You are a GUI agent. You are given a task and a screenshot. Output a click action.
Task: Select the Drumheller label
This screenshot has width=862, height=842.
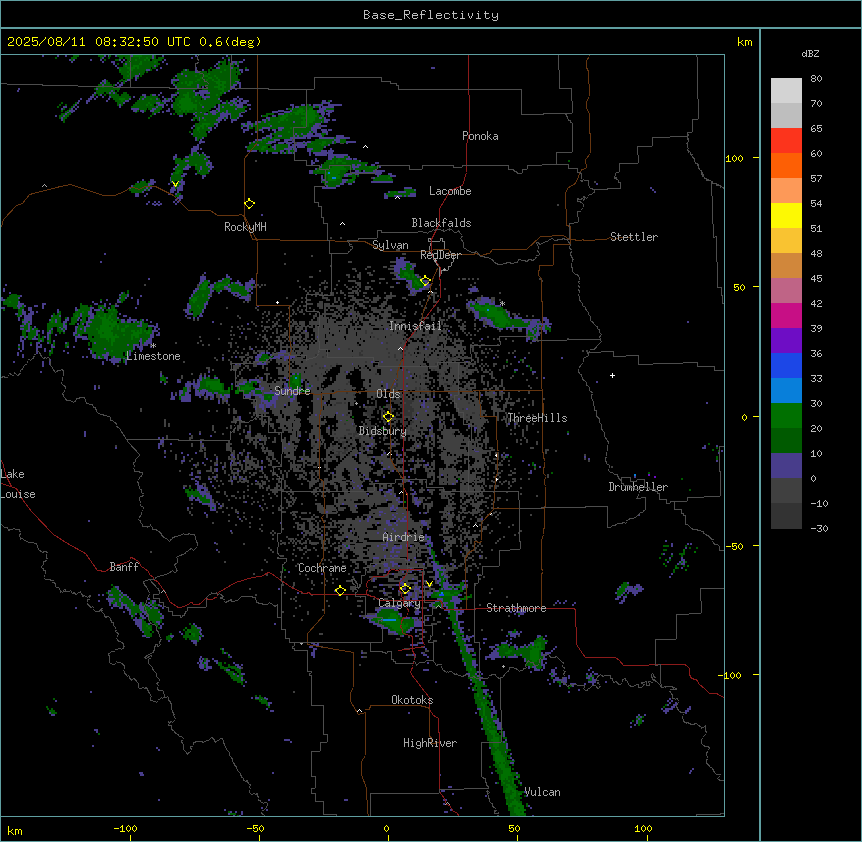click(638, 487)
